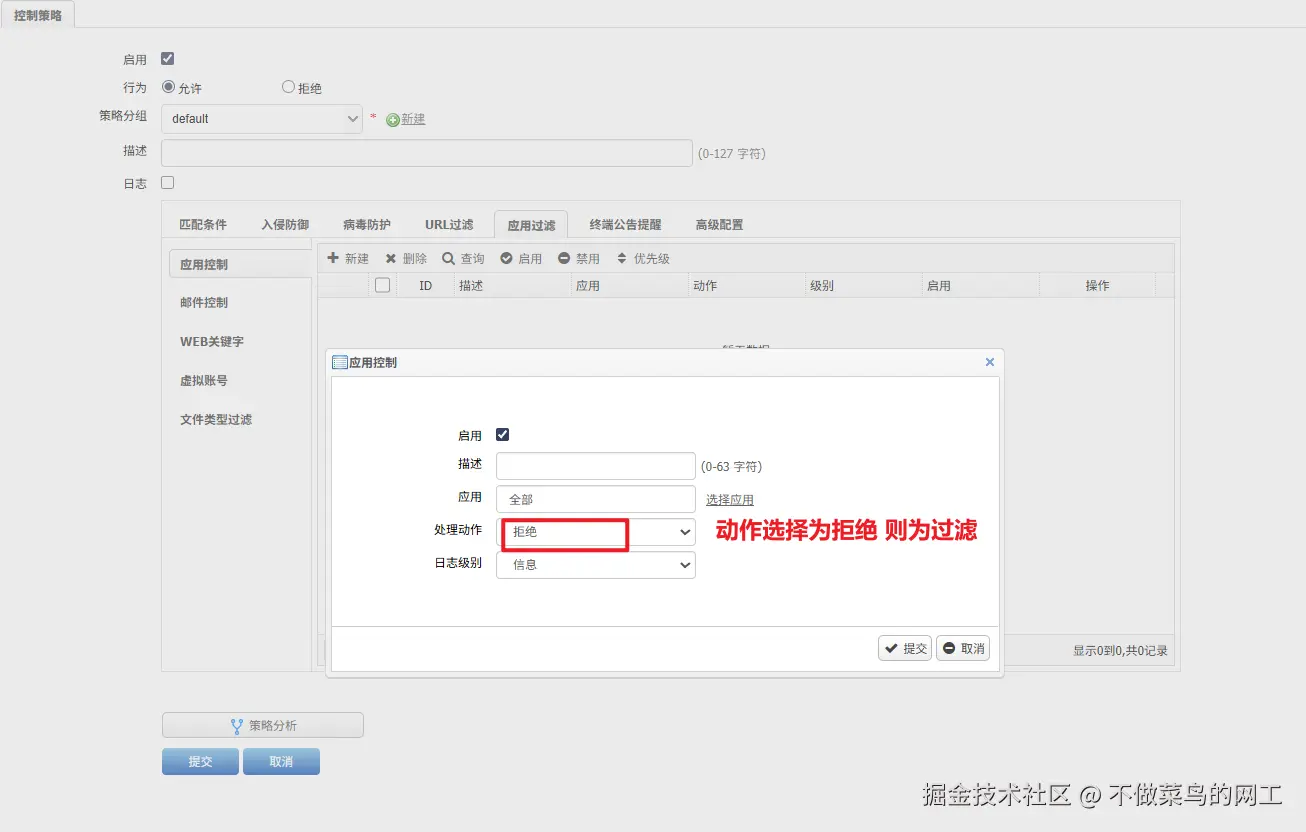Click the ID column header
This screenshot has height=832, width=1306.
point(425,286)
